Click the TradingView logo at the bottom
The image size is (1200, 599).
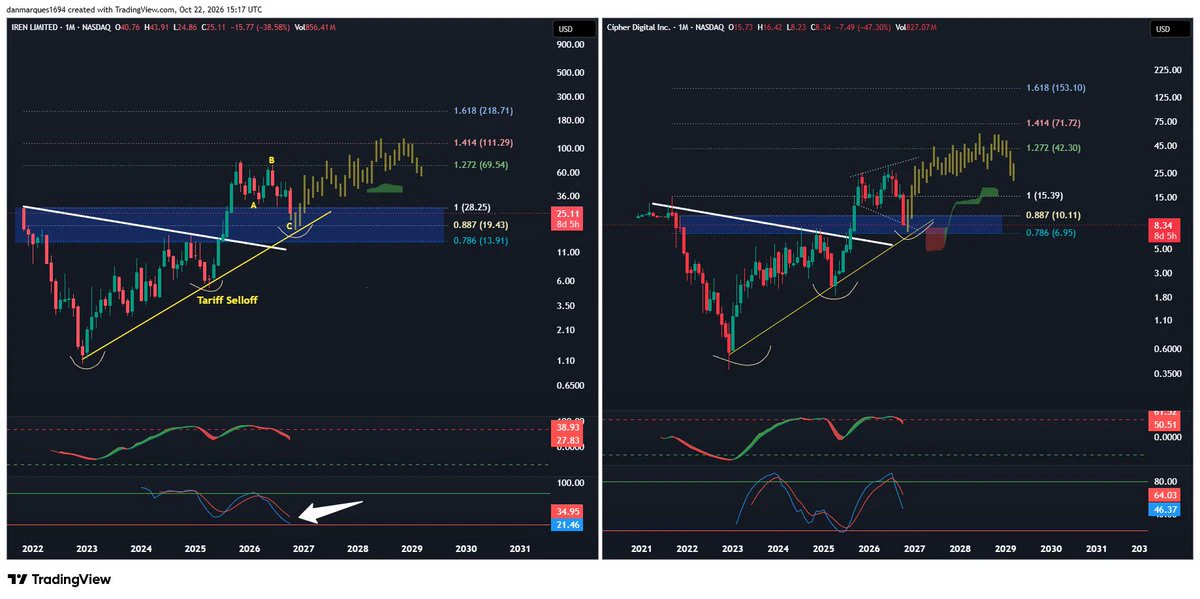[x=59, y=580]
